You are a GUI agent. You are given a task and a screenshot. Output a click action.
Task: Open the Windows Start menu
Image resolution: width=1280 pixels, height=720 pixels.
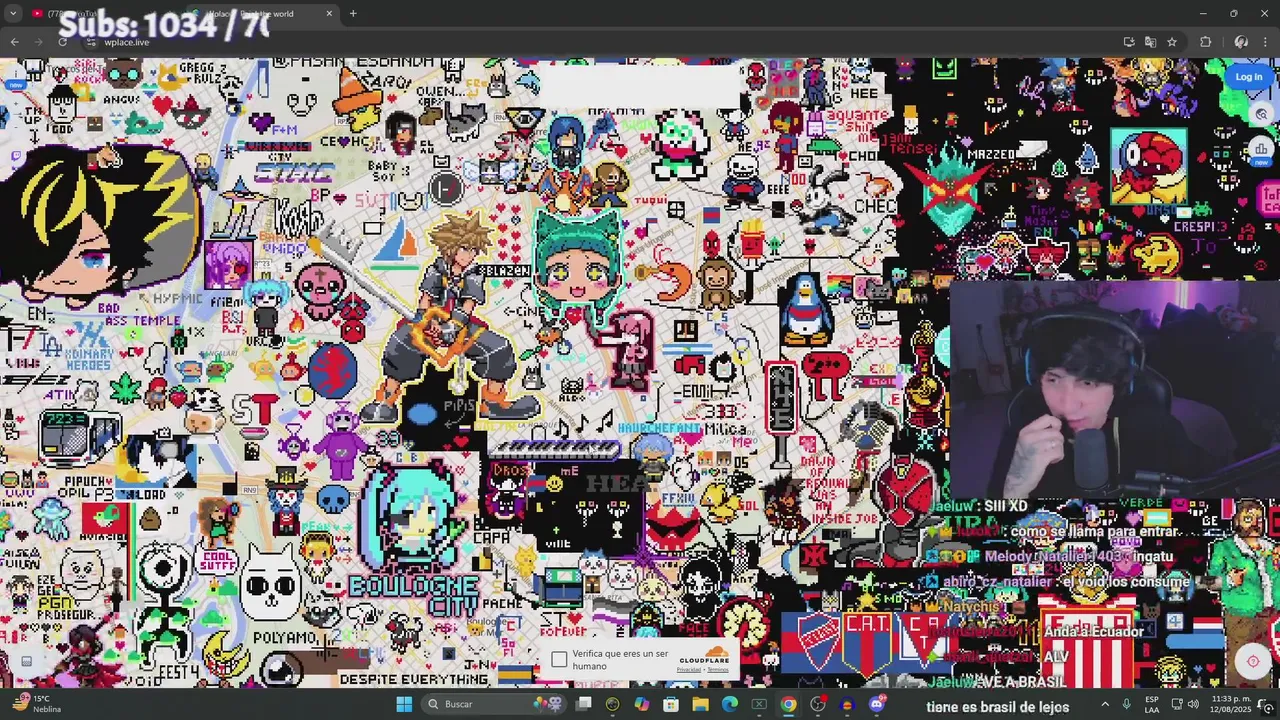tap(404, 704)
